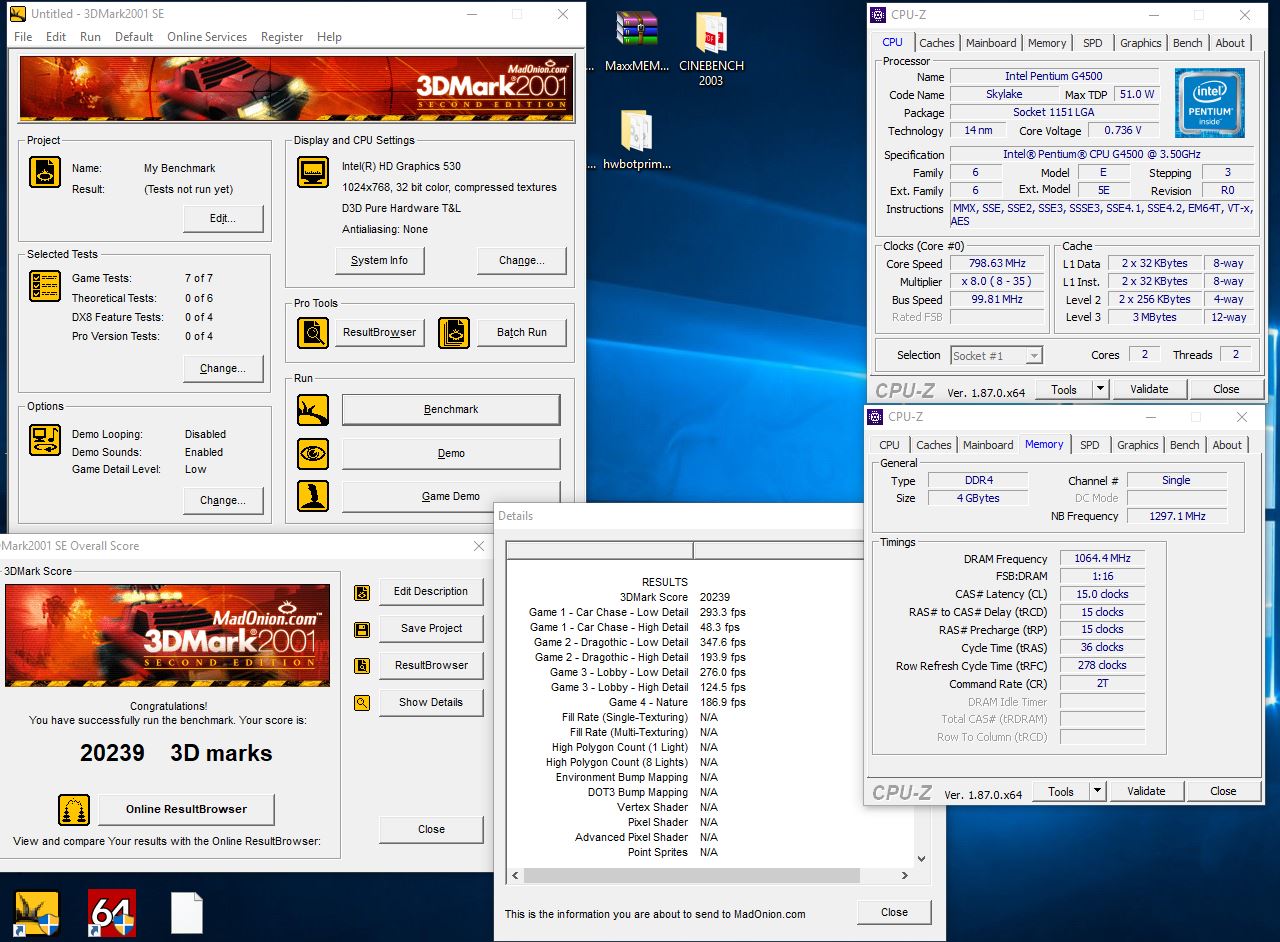Click the Selected Tests checklist icon
This screenshot has width=1280, height=942.
(44, 286)
